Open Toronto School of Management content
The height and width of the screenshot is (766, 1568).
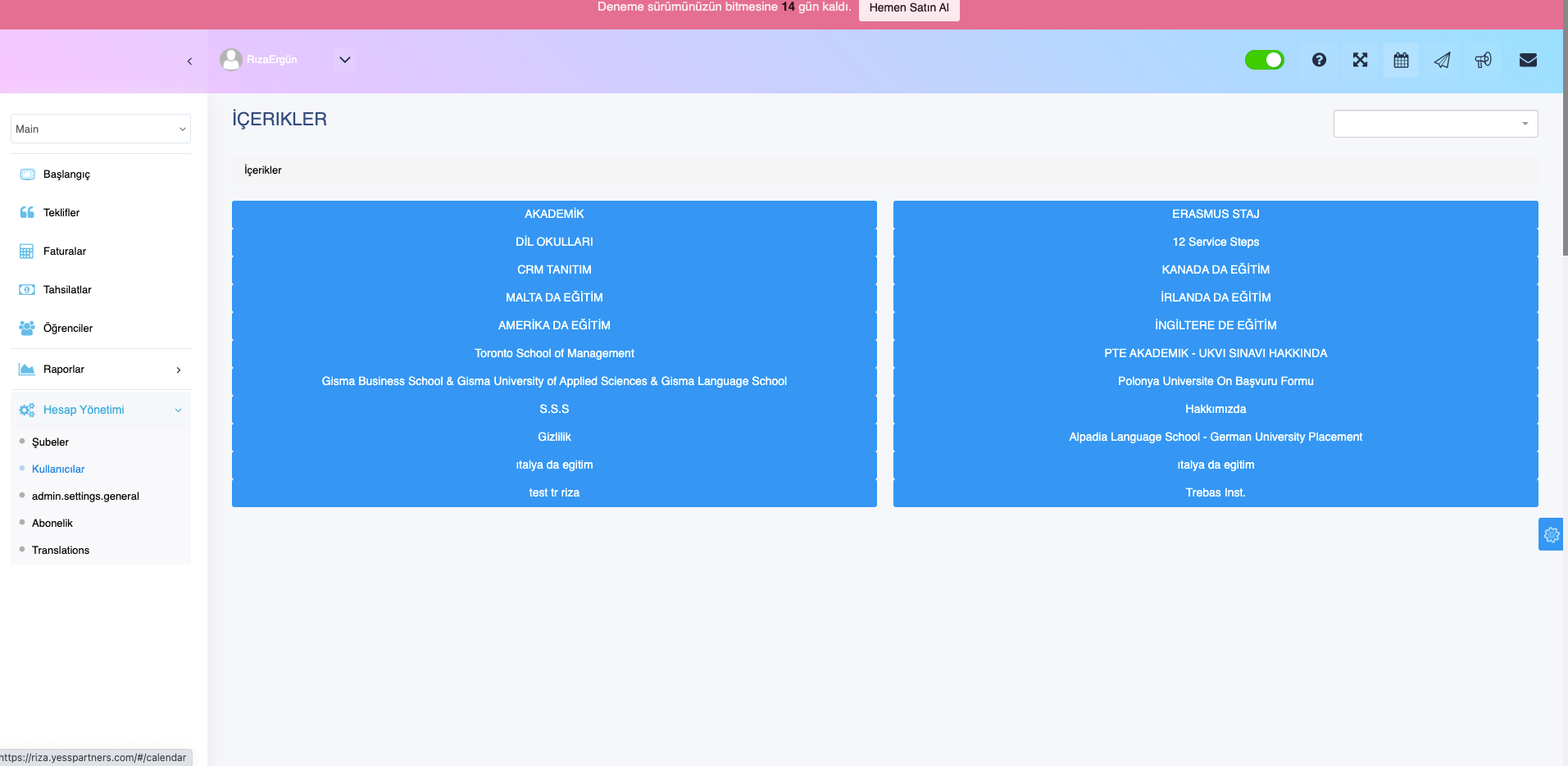[554, 353]
